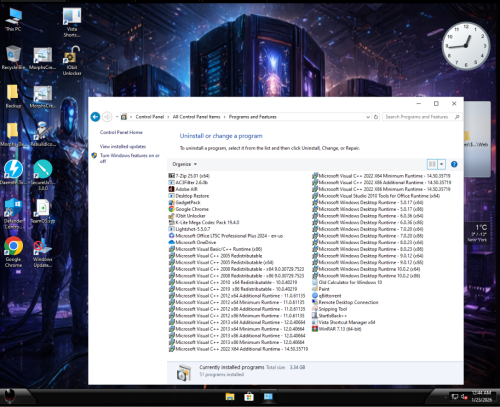Launch Google Chrome from the desktop
The height and width of the screenshot is (407, 500).
(x=13, y=252)
